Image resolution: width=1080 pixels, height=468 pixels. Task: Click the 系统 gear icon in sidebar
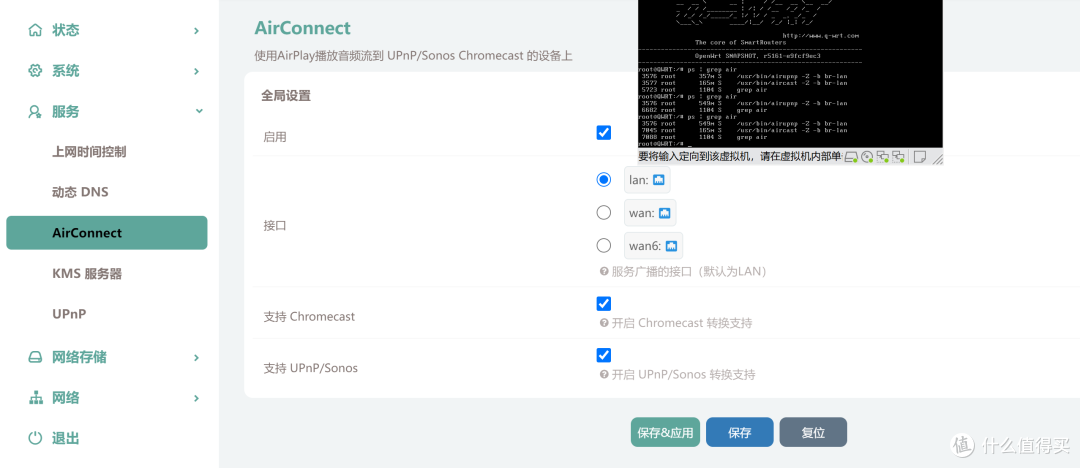(x=35, y=71)
